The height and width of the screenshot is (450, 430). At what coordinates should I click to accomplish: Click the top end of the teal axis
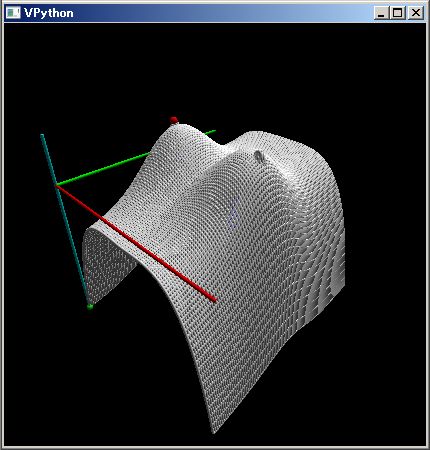42,135
